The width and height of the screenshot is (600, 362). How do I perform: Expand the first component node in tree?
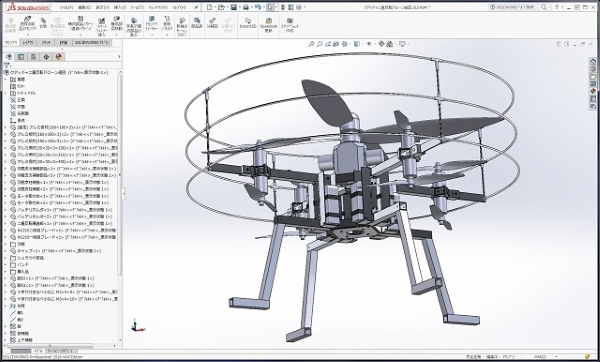point(5,127)
